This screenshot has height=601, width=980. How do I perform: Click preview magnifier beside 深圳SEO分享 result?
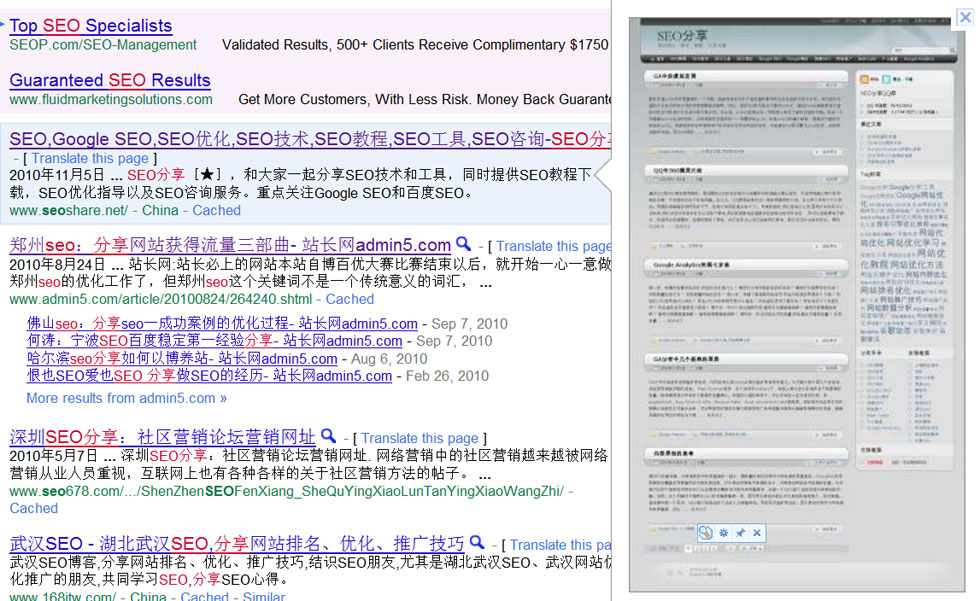pyautogui.click(x=326, y=436)
